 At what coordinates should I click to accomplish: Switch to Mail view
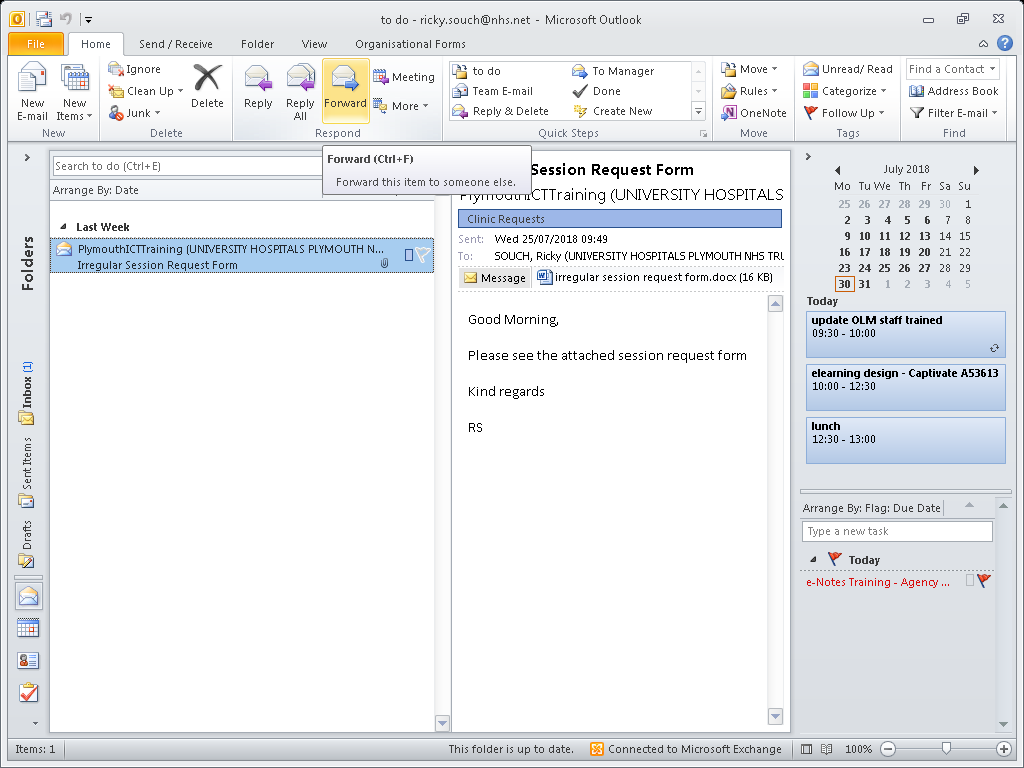click(x=29, y=596)
